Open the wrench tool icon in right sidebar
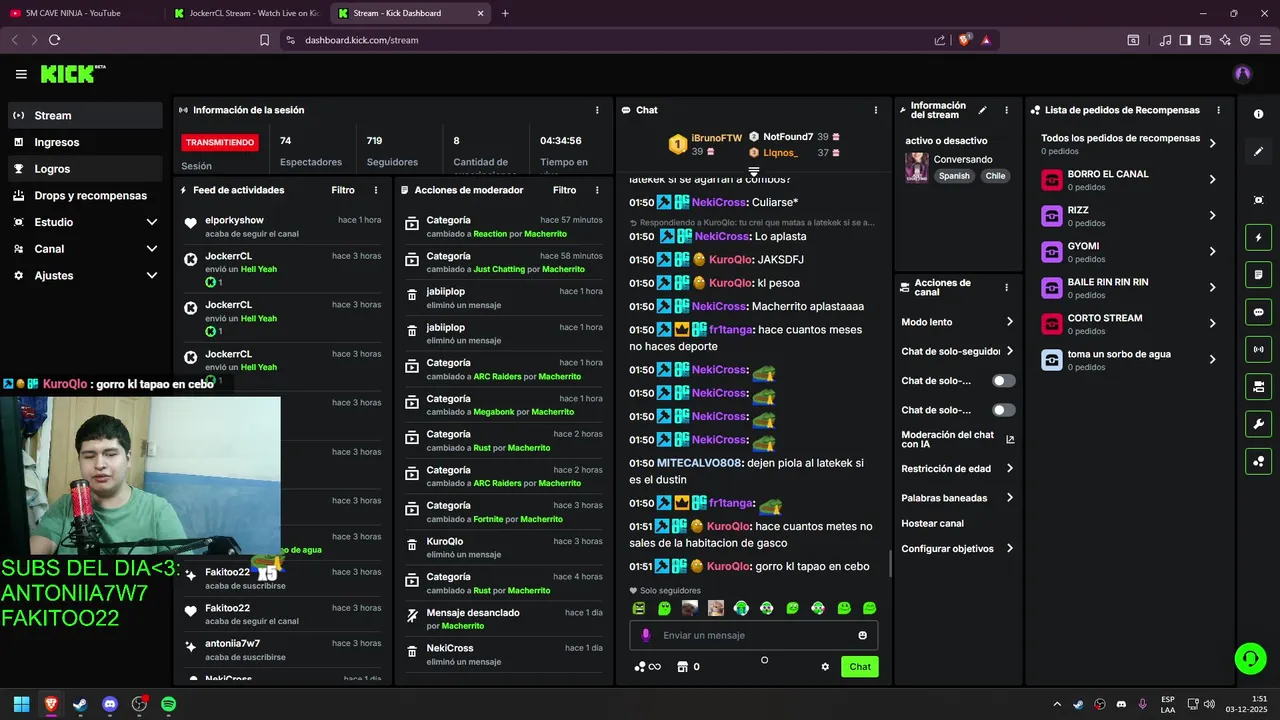 pos(1258,424)
